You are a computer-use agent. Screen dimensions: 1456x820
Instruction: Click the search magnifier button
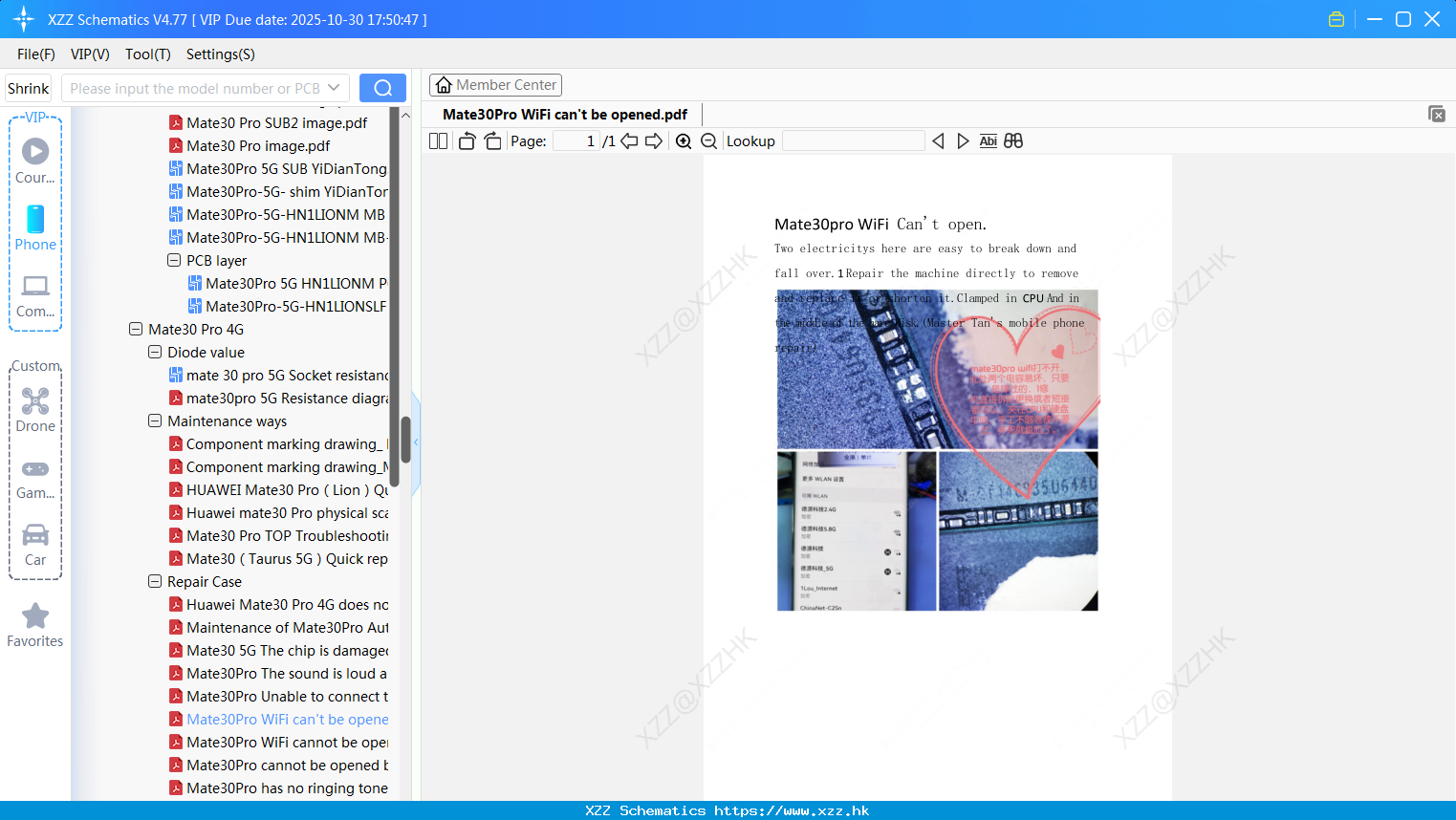(382, 88)
